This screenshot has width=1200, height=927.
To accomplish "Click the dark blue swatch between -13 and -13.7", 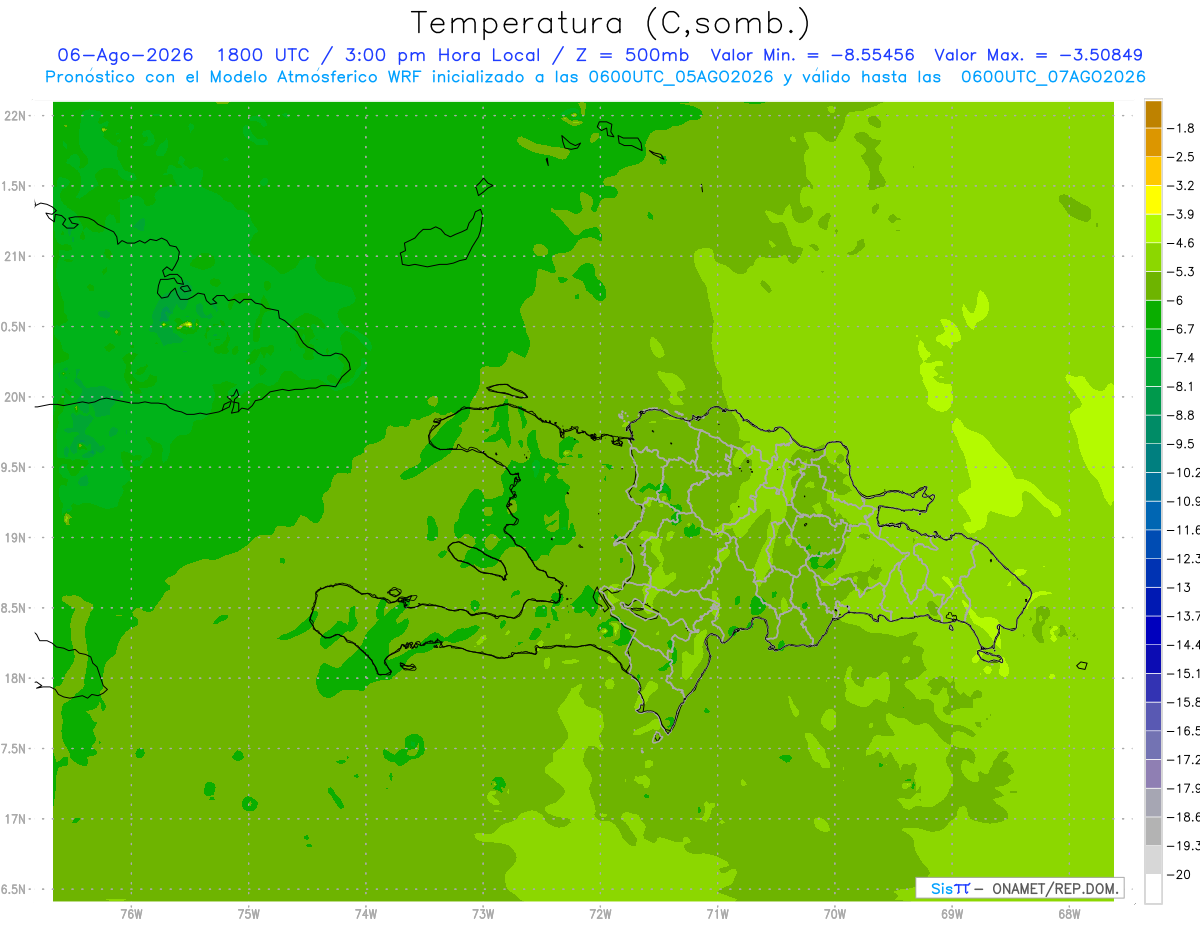I will (x=1153, y=601).
